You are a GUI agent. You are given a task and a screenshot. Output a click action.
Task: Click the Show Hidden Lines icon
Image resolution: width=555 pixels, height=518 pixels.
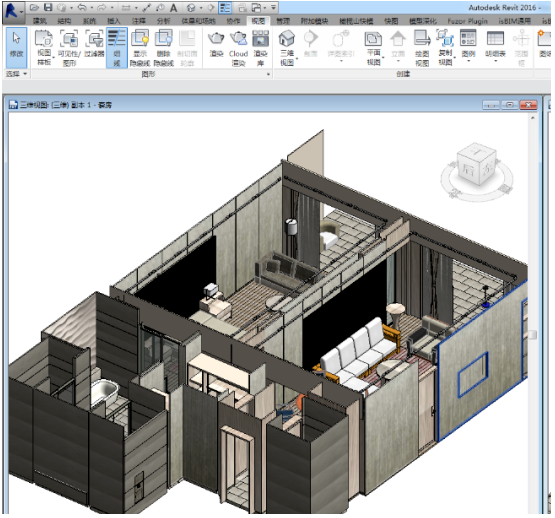(x=140, y=48)
